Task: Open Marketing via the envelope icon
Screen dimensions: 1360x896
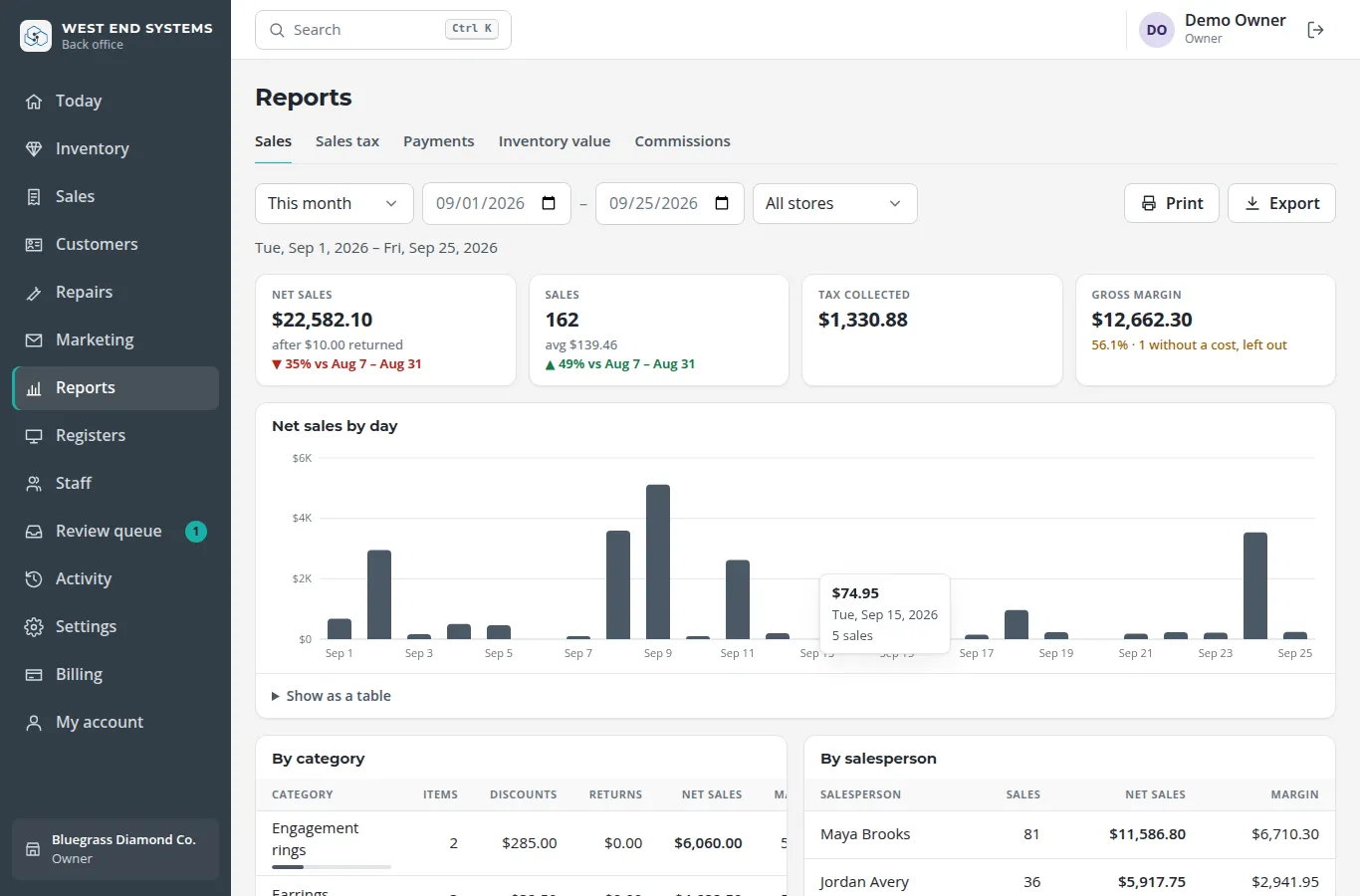Action: (x=34, y=340)
